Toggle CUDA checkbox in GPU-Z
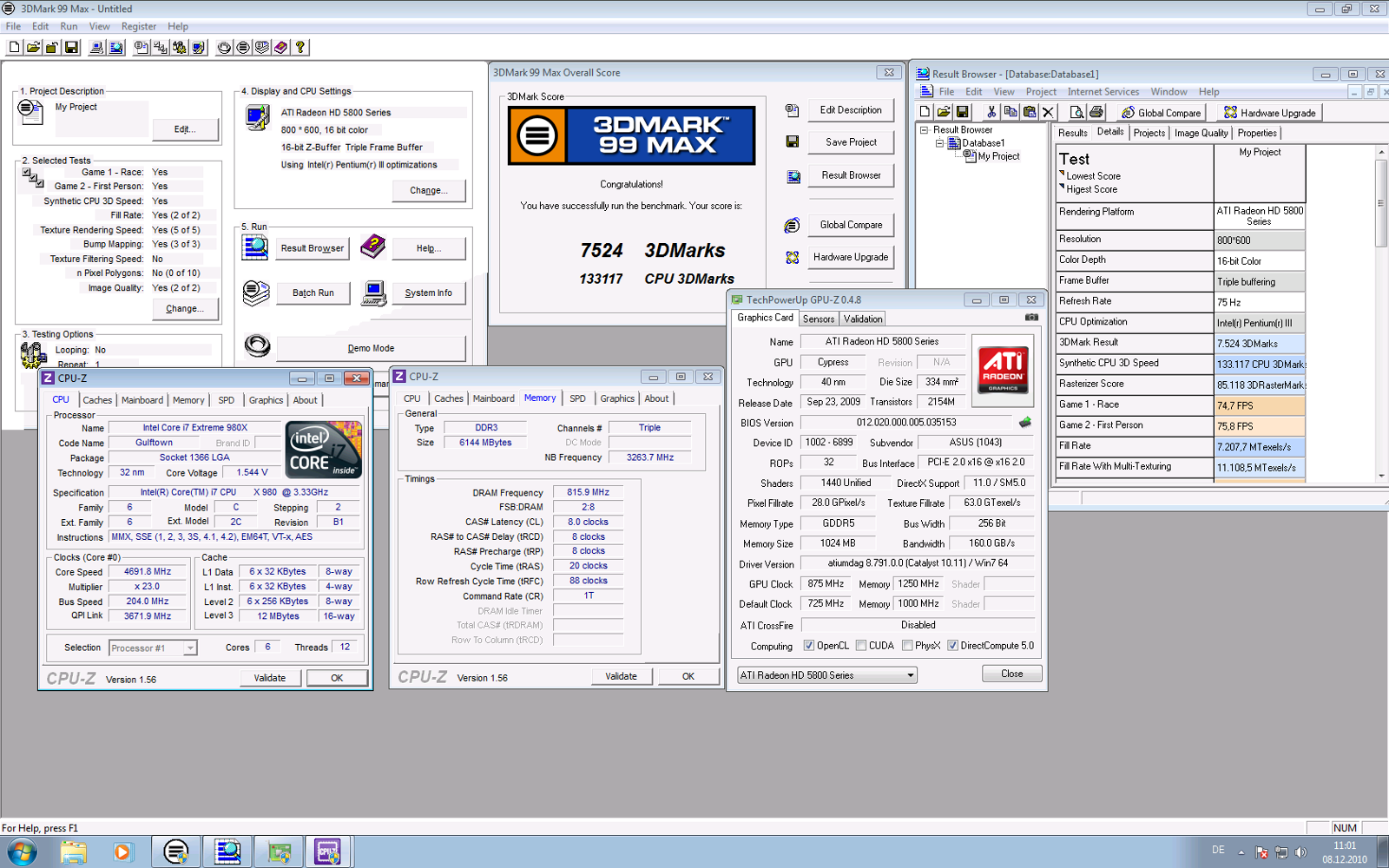 861,646
